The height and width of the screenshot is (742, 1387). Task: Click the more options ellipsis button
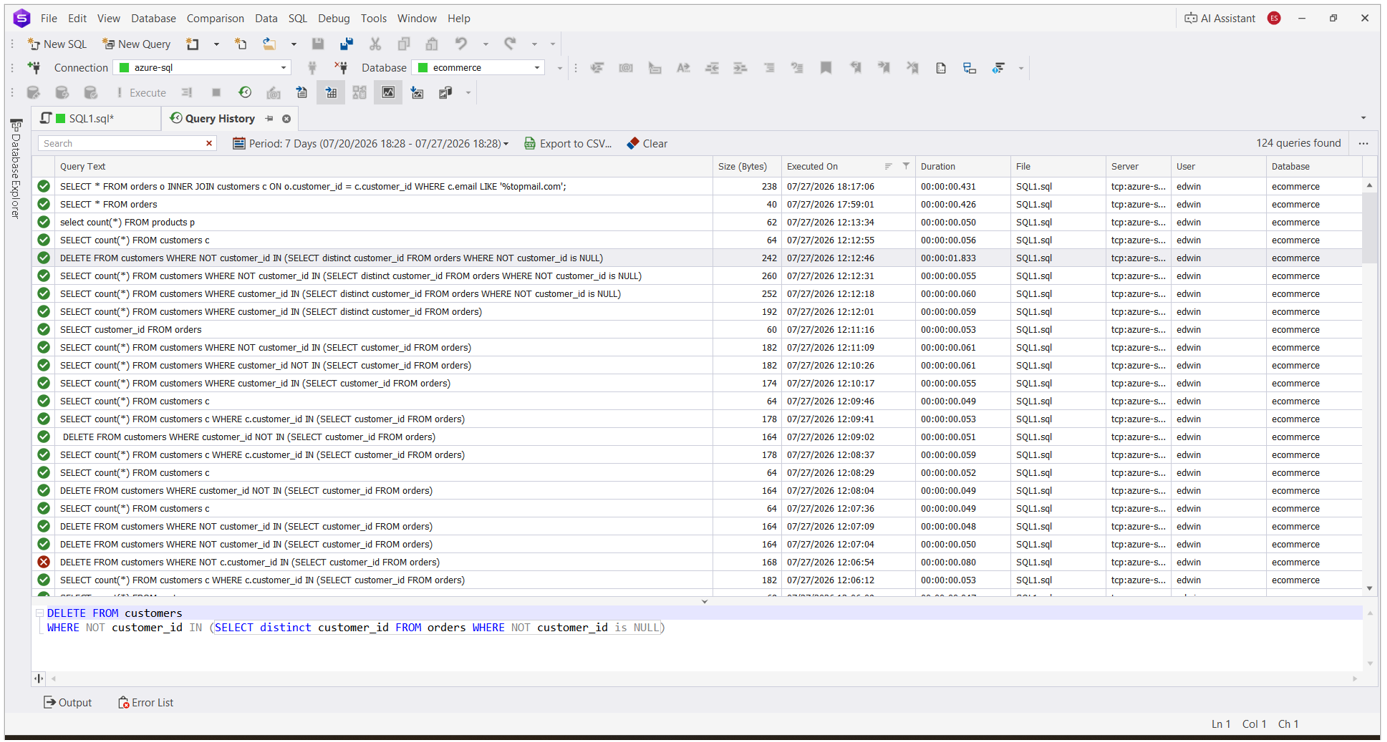[1364, 144]
